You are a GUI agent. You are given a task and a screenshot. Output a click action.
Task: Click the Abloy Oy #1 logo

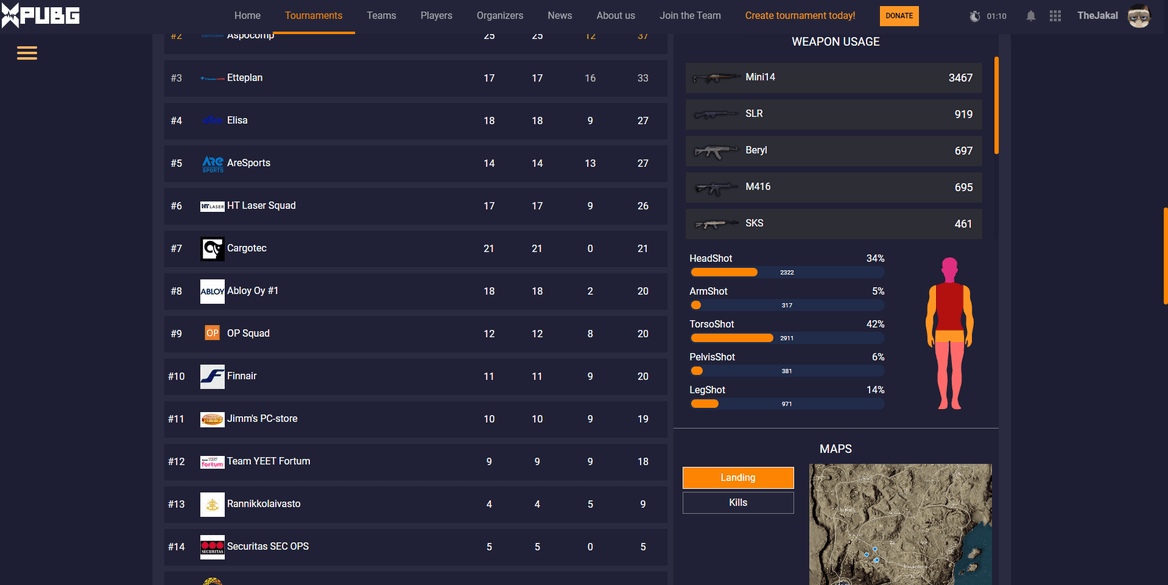[212, 291]
